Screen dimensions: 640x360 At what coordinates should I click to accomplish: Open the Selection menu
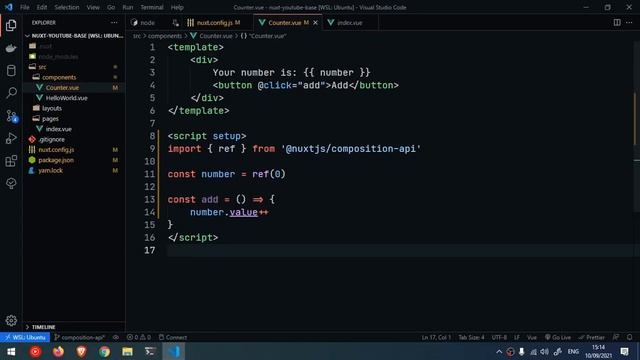pyautogui.click(x=67, y=7)
